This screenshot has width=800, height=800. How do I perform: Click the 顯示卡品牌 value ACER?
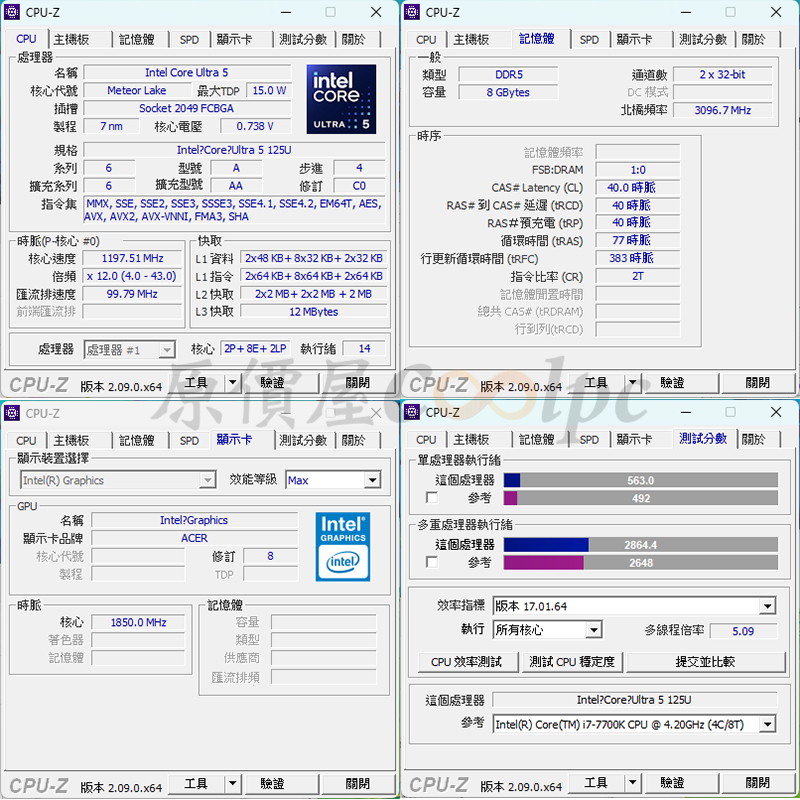(194, 538)
